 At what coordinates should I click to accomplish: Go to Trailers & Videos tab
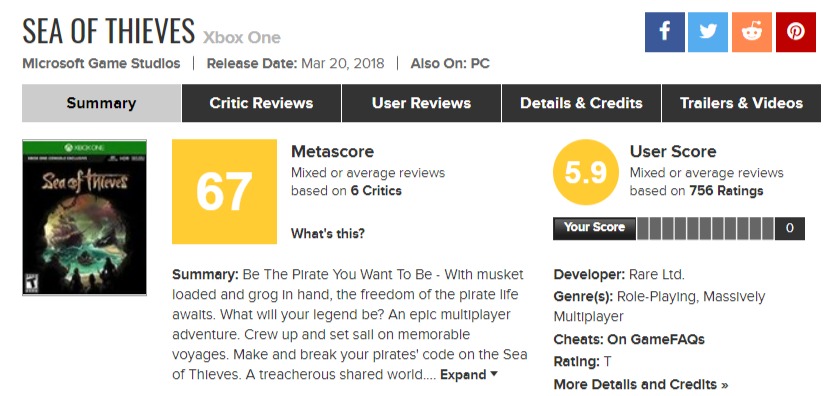pyautogui.click(x=741, y=103)
